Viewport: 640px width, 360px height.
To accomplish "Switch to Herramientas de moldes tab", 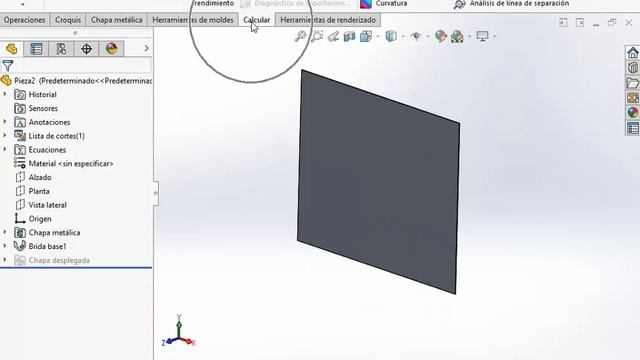I will pyautogui.click(x=193, y=20).
